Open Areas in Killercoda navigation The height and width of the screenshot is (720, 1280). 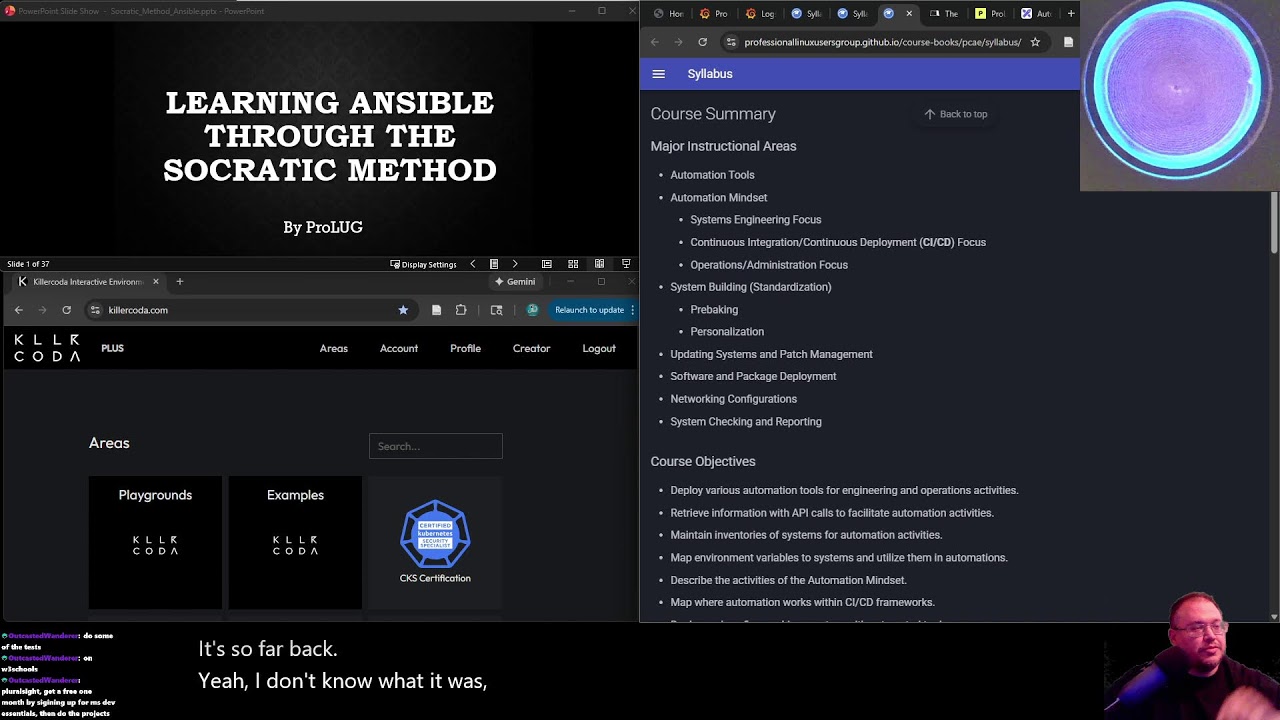(334, 348)
